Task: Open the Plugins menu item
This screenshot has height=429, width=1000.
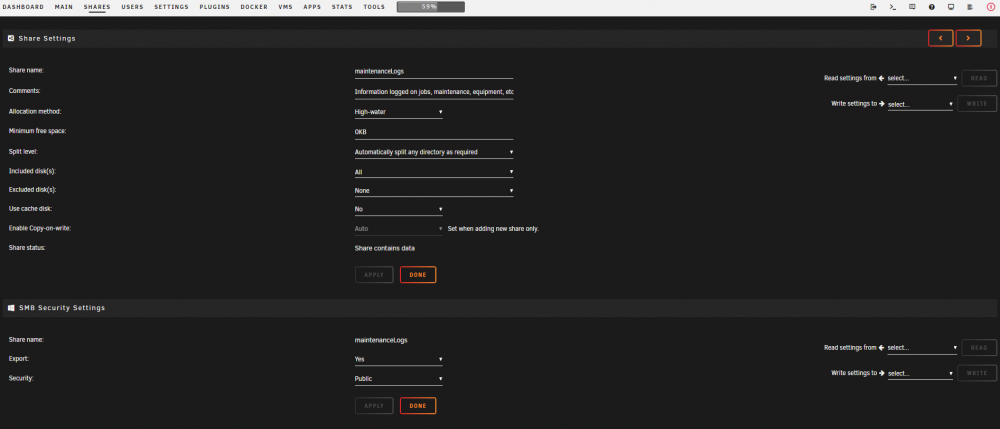Action: (x=214, y=7)
